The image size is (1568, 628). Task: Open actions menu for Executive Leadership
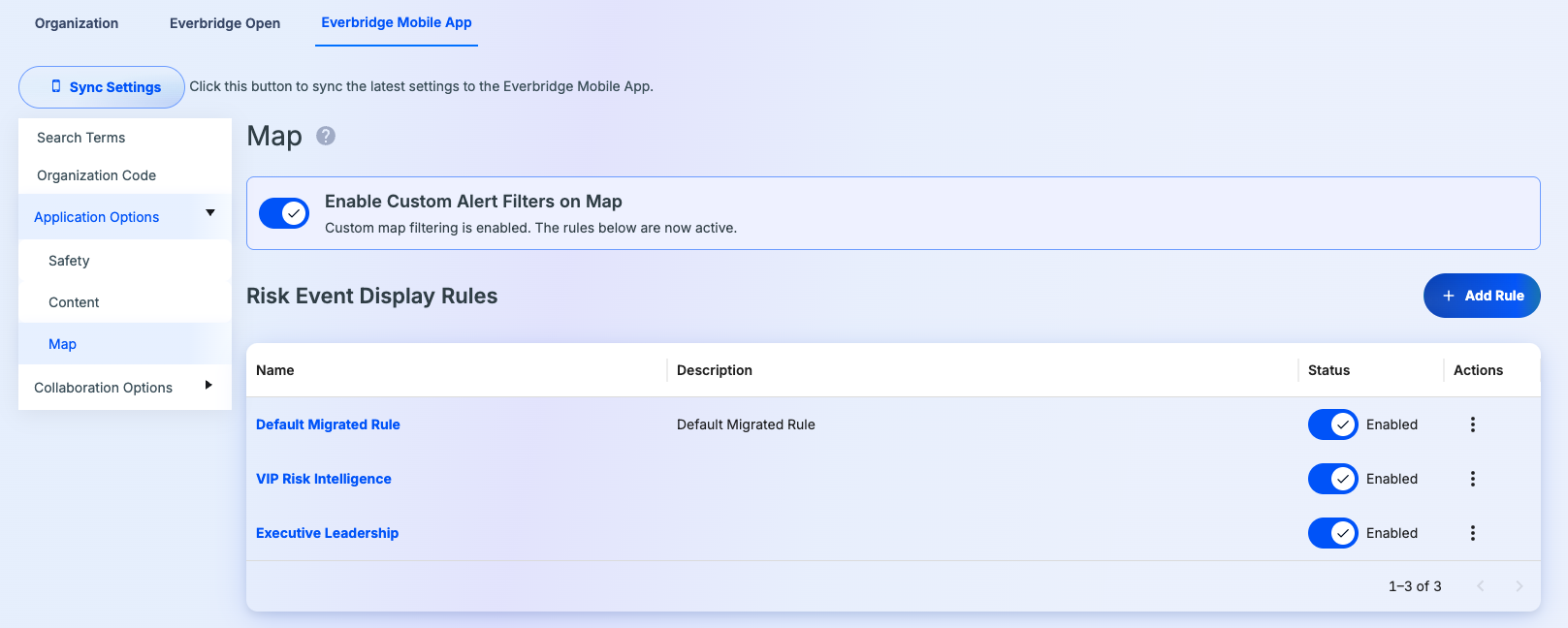tap(1472, 533)
